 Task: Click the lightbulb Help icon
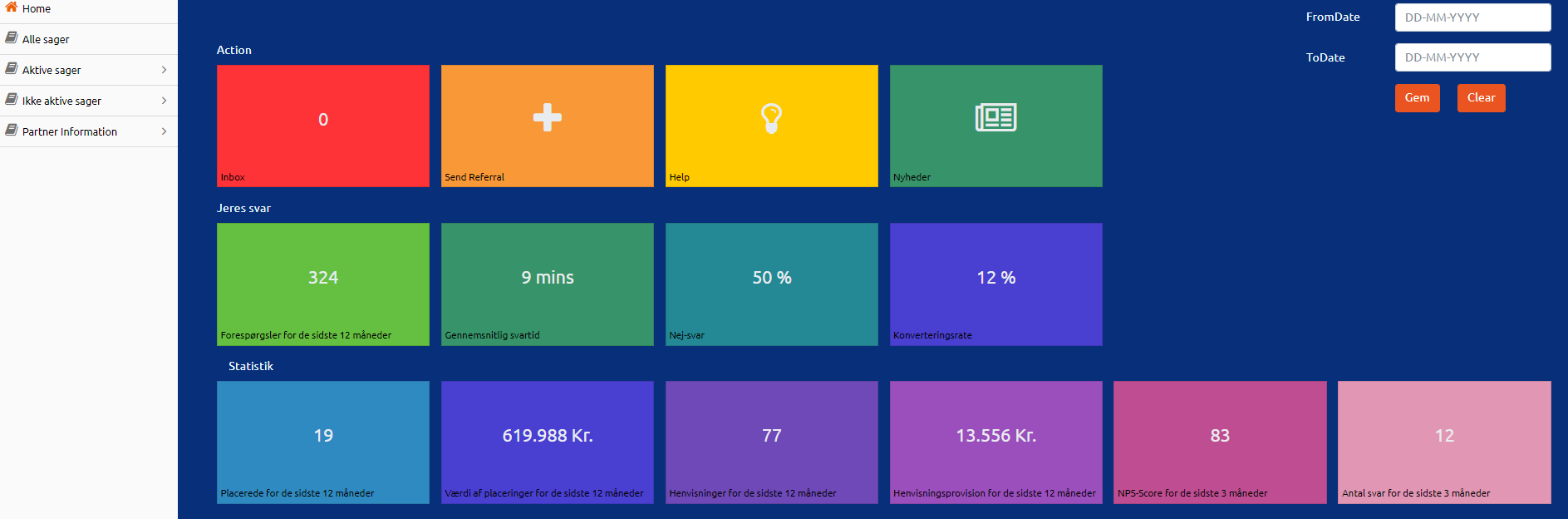coord(771,118)
